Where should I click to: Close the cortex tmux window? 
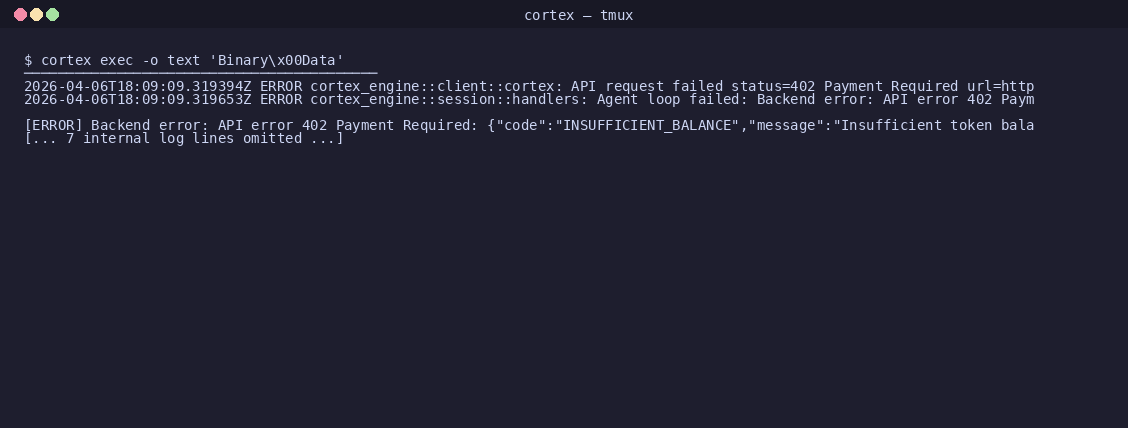(x=20, y=14)
